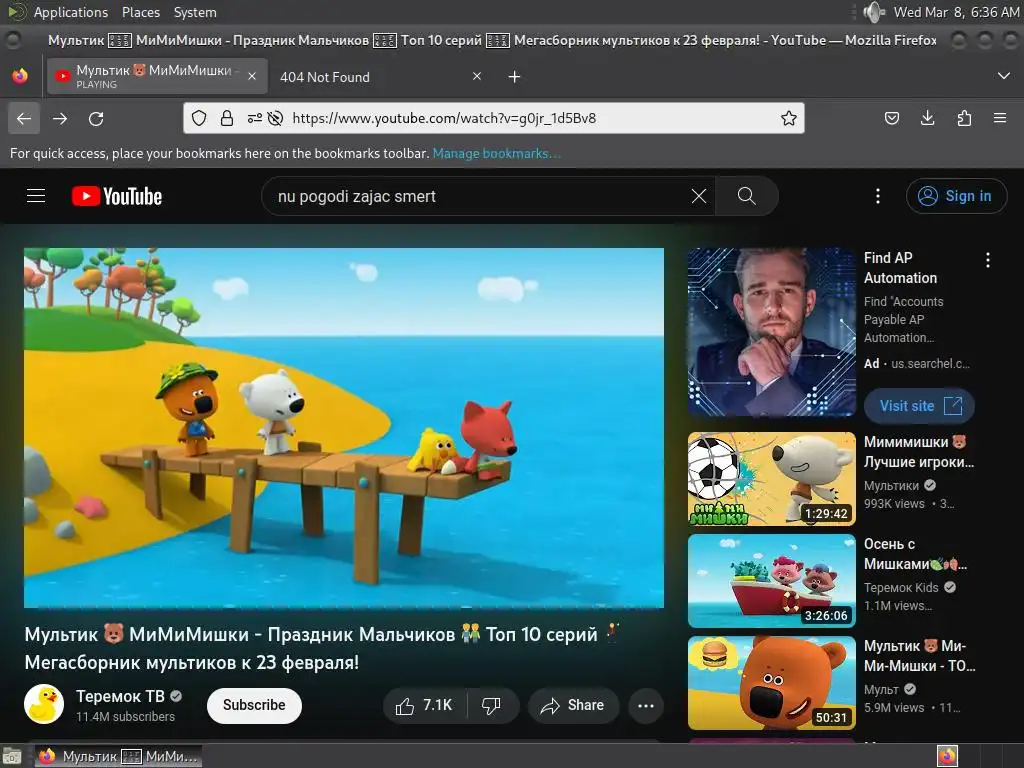Close the 404 Not Found tab

pos(477,76)
